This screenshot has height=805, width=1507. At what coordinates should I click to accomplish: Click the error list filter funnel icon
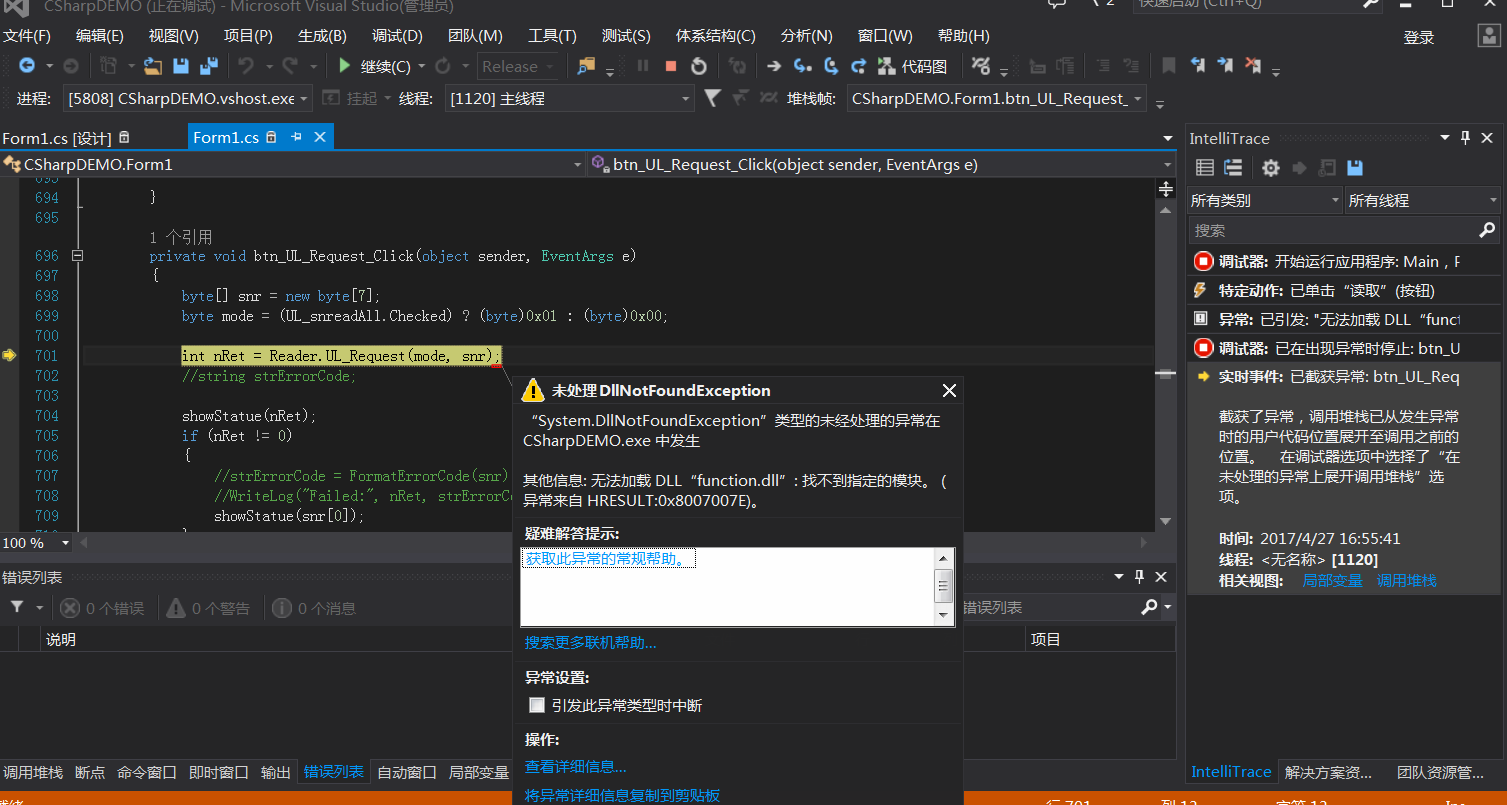[x=17, y=608]
